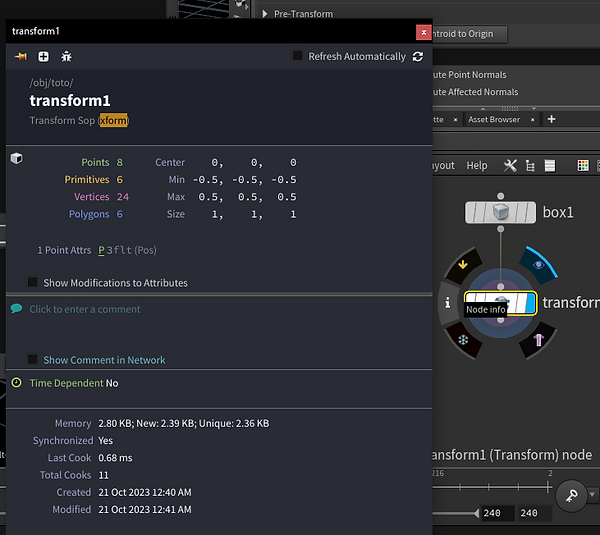Click the Compute Point Normals option
600x535 pixels.
point(470,75)
